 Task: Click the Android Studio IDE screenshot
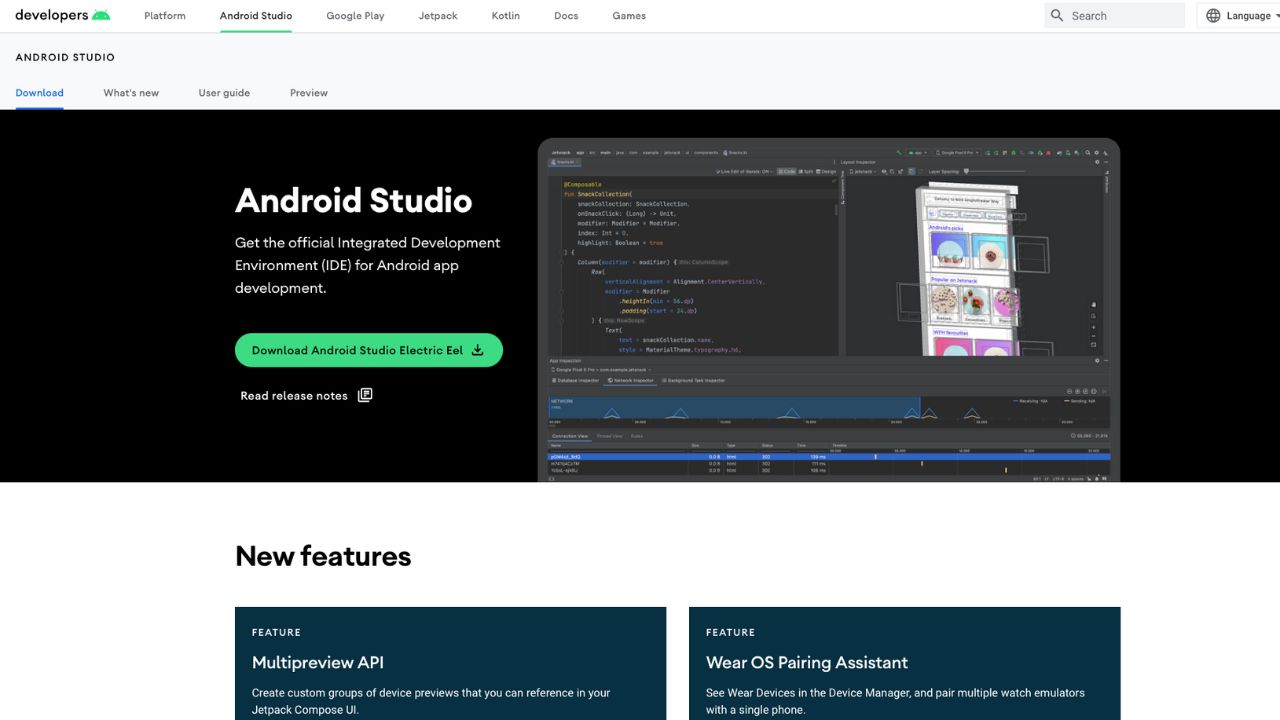[829, 310]
